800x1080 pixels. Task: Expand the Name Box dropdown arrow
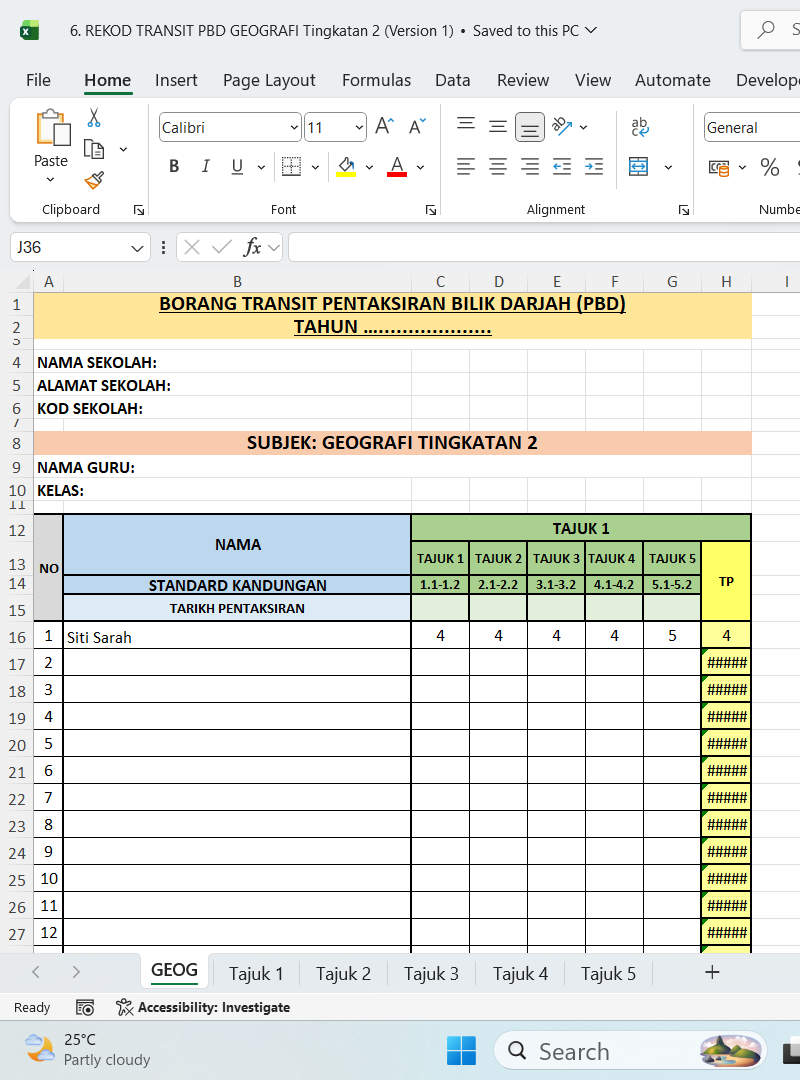pos(137,247)
